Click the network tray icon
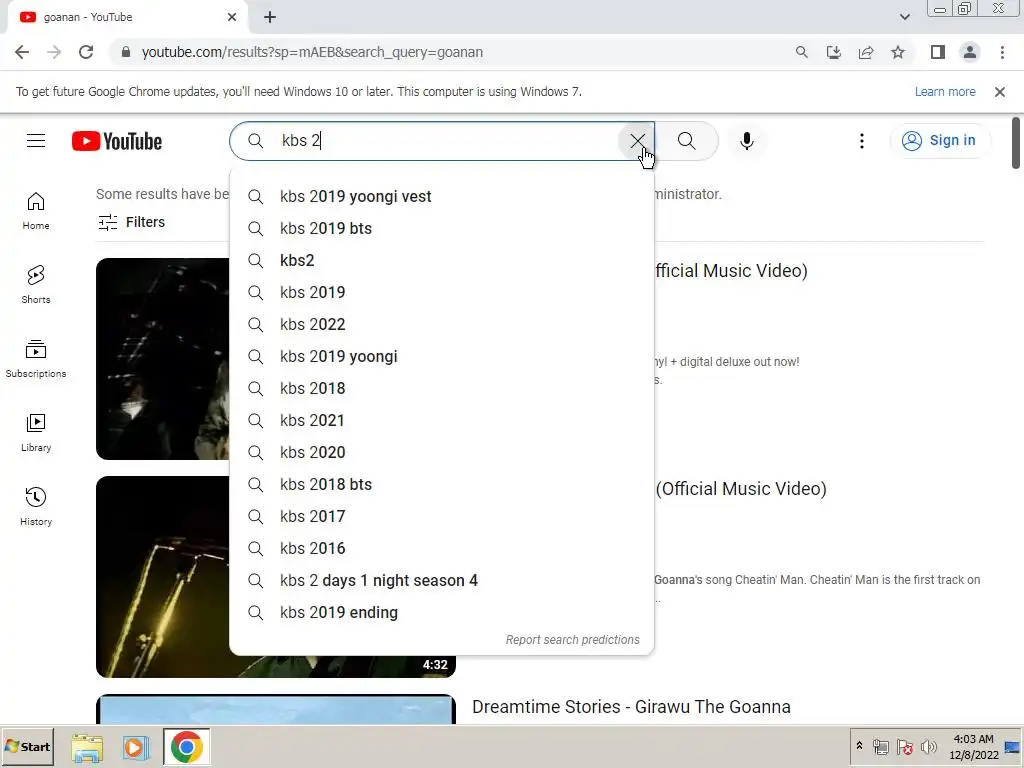 pos(880,746)
